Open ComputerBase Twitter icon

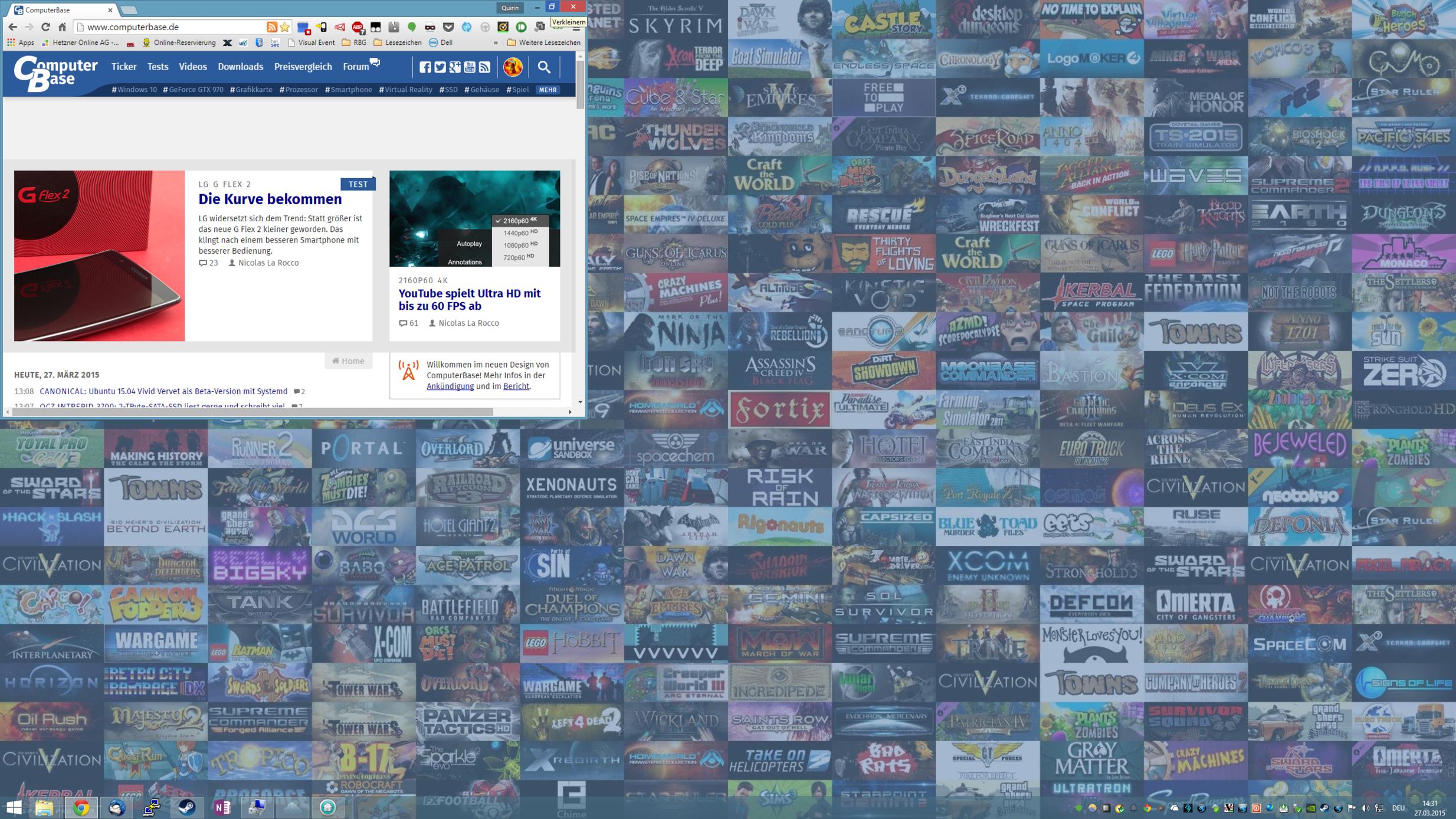pyautogui.click(x=440, y=67)
